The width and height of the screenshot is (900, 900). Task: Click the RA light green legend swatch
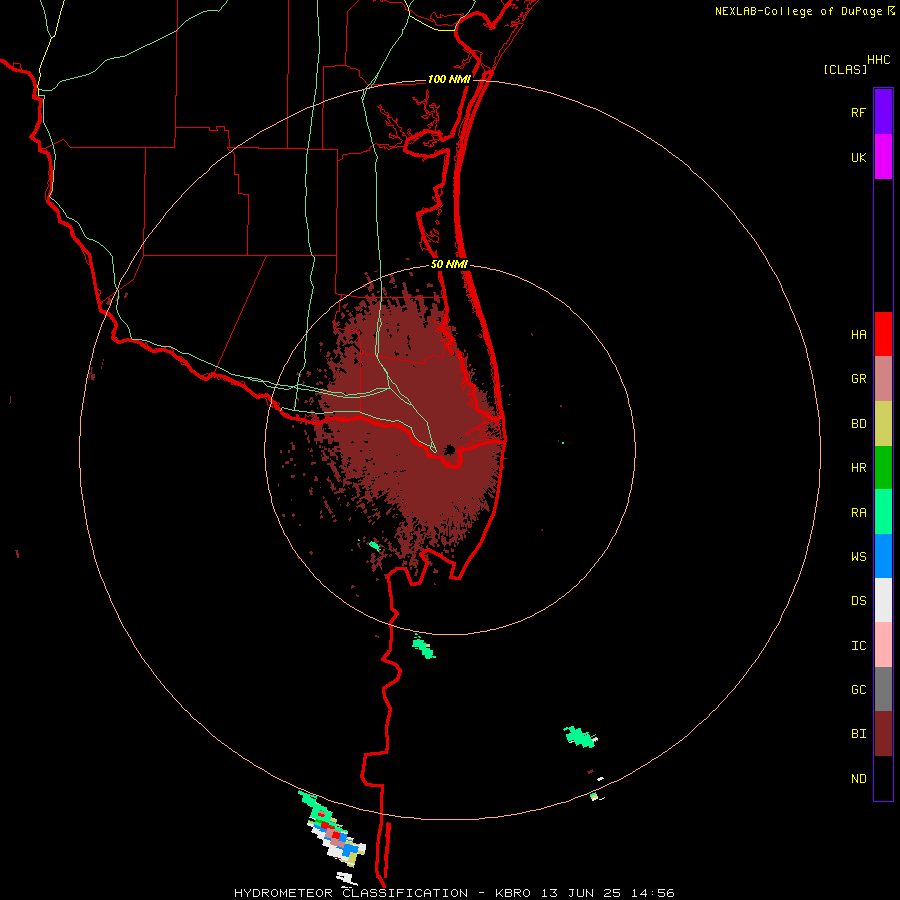point(883,511)
